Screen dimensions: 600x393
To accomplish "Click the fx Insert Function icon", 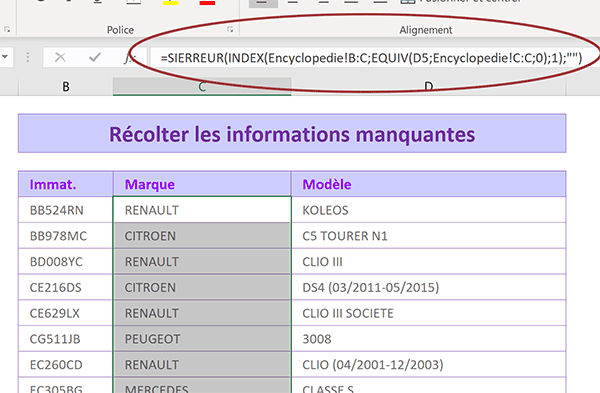I will coord(129,58).
